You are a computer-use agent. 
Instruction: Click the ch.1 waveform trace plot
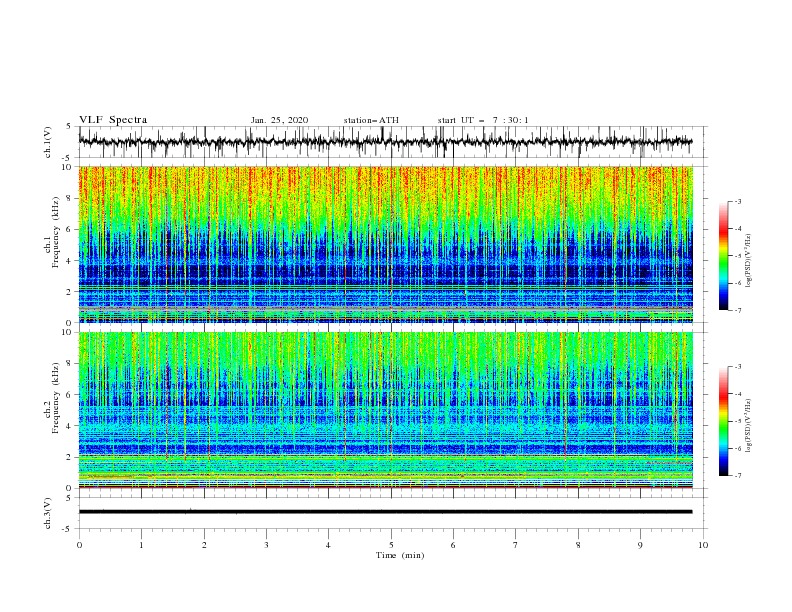pos(385,142)
